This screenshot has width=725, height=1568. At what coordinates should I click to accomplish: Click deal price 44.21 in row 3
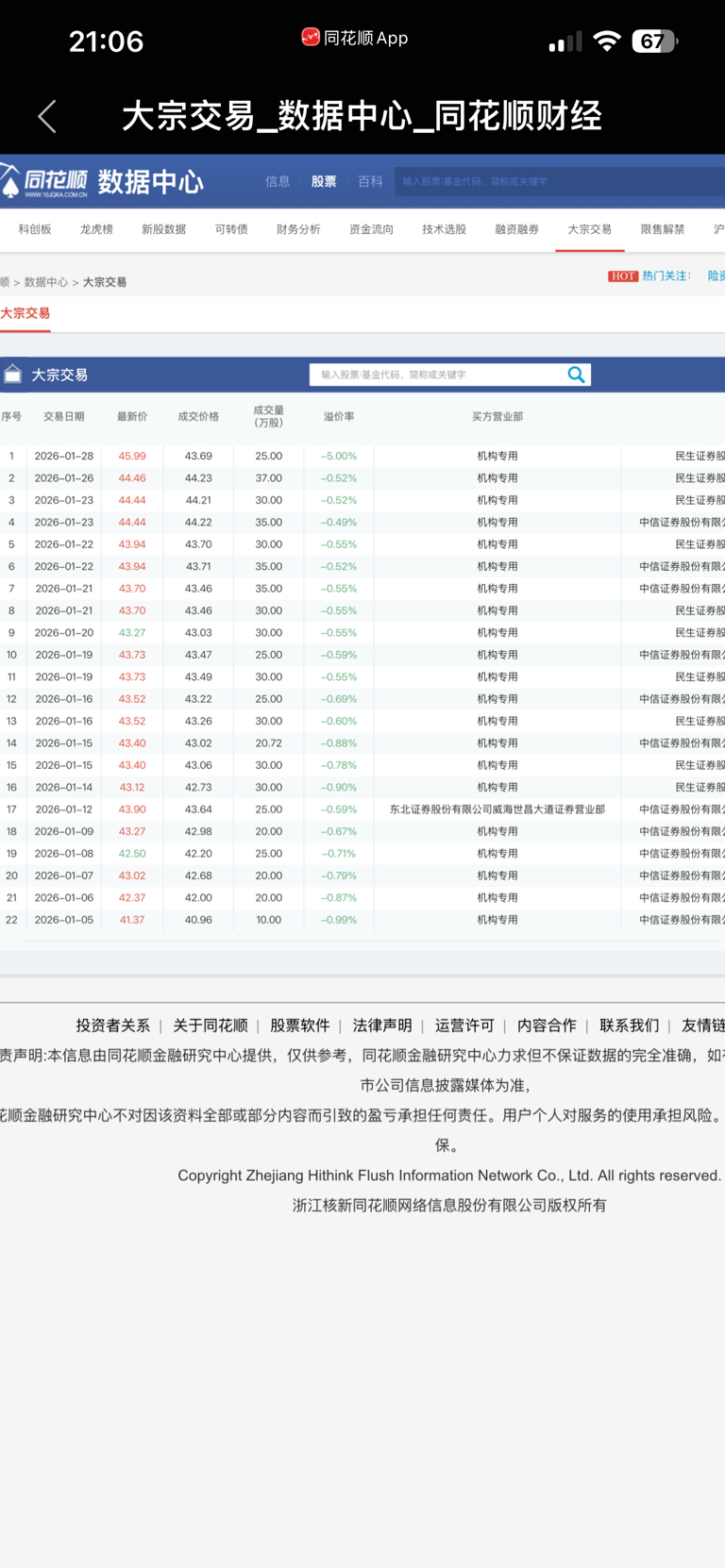(x=198, y=500)
